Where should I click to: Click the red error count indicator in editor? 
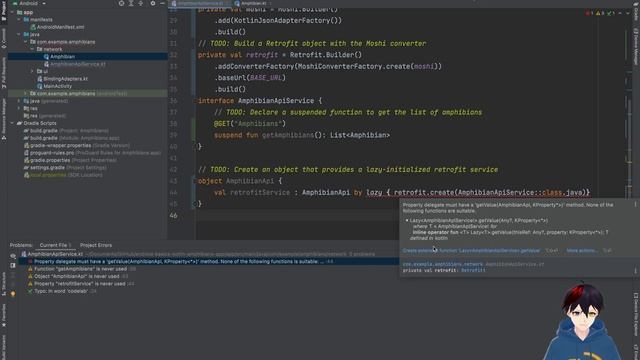[589, 13]
